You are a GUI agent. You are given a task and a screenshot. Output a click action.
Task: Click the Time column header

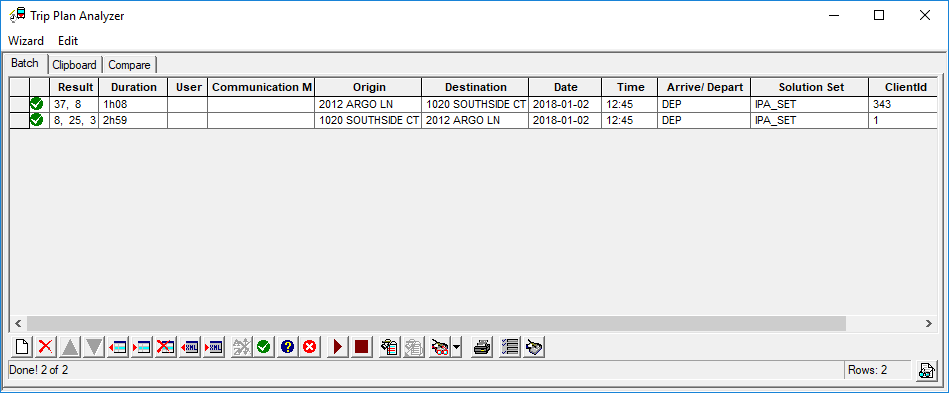[629, 87]
